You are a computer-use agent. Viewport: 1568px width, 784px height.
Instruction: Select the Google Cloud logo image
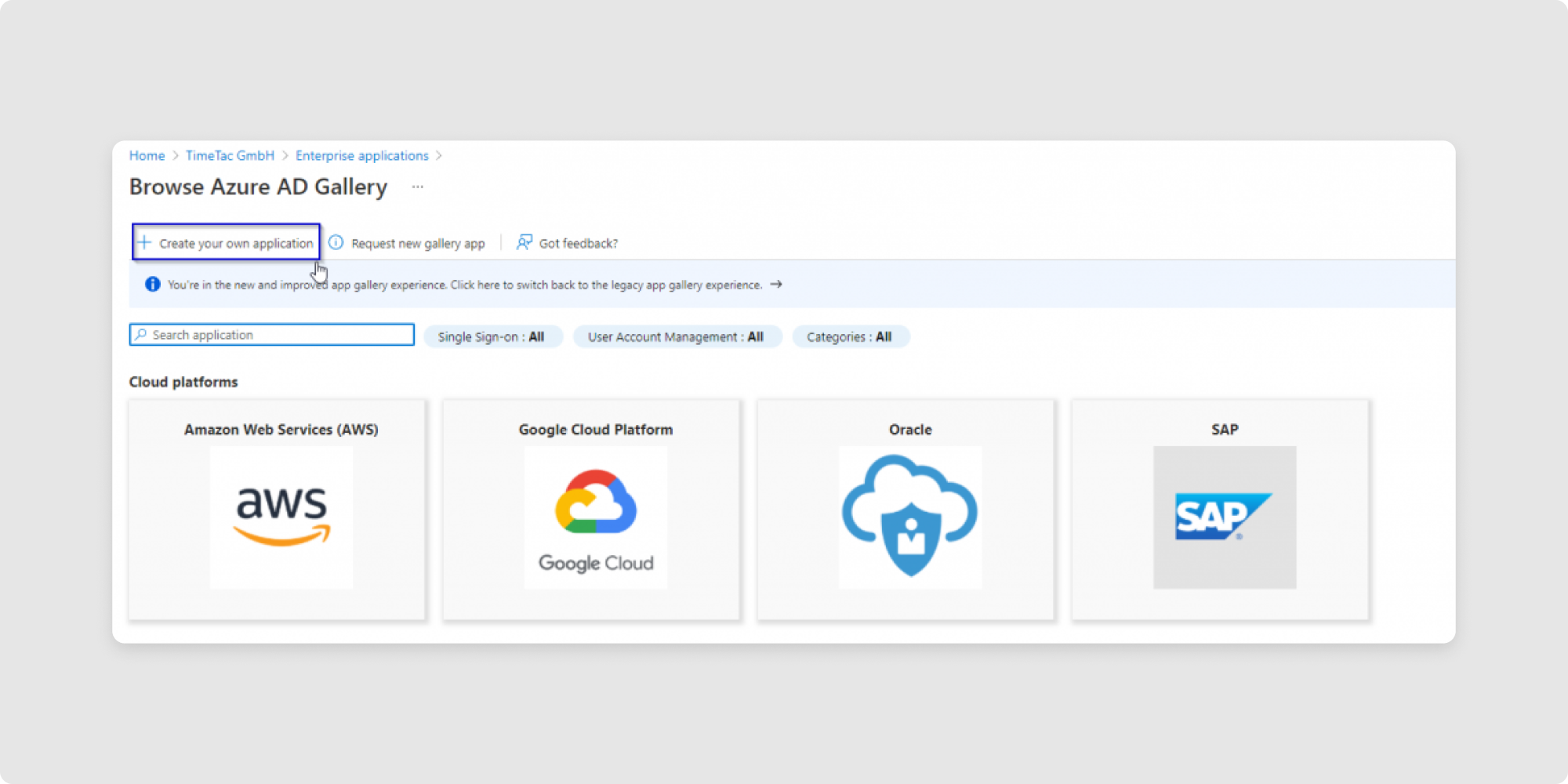click(596, 517)
